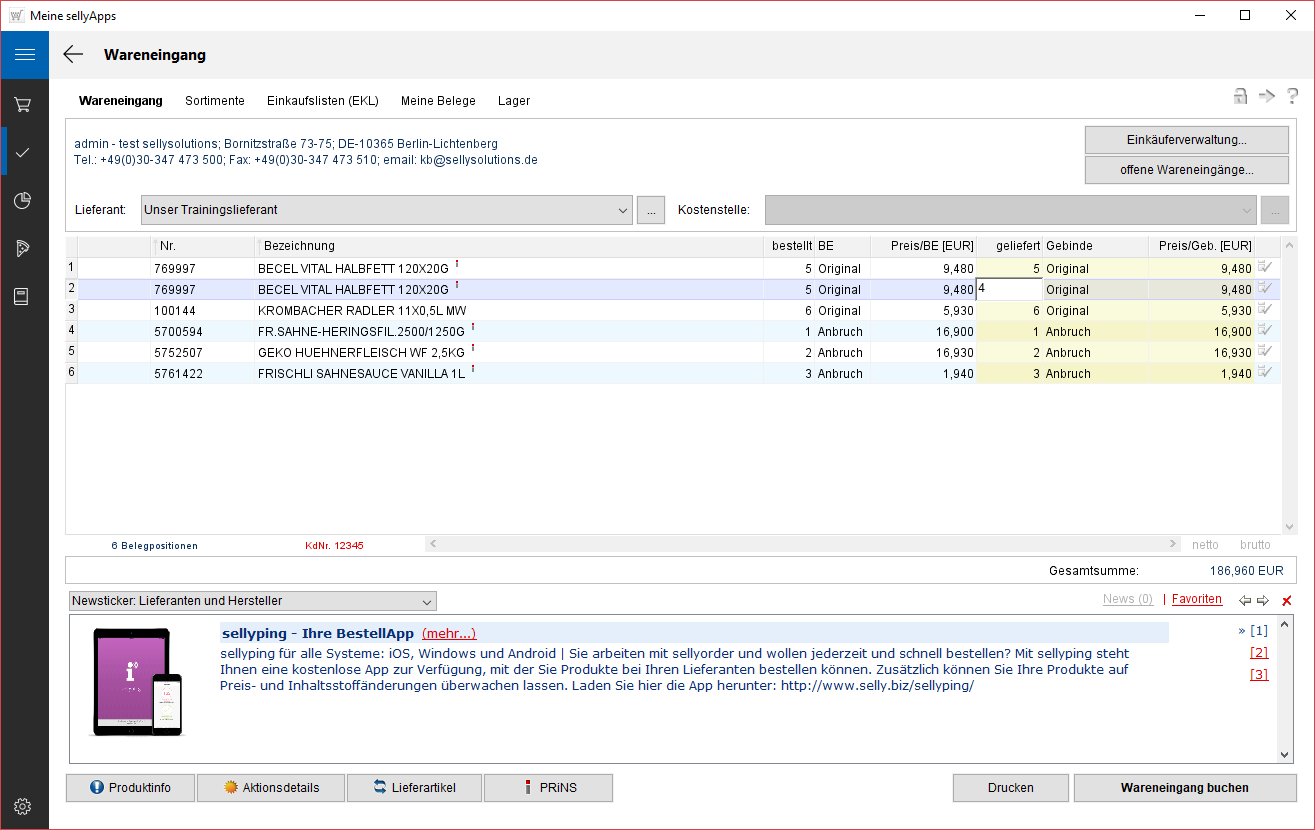Image resolution: width=1315 pixels, height=830 pixels.
Task: Open settings gear at sidebar bottom
Action: pos(24,806)
